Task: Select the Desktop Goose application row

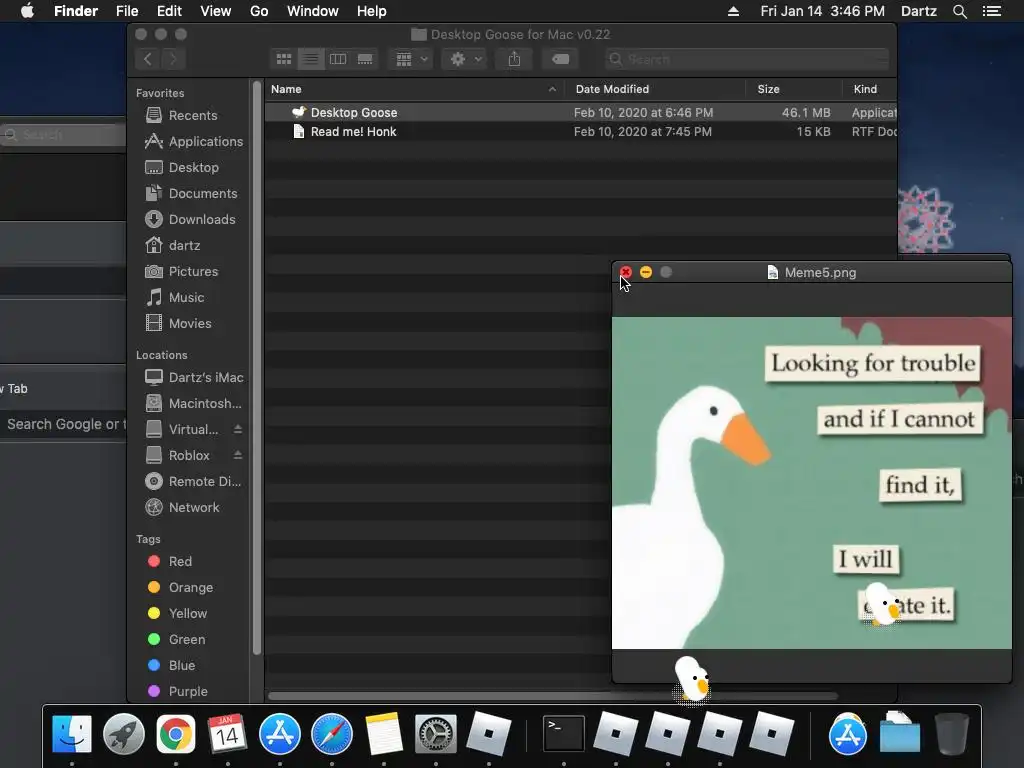Action: (581, 112)
